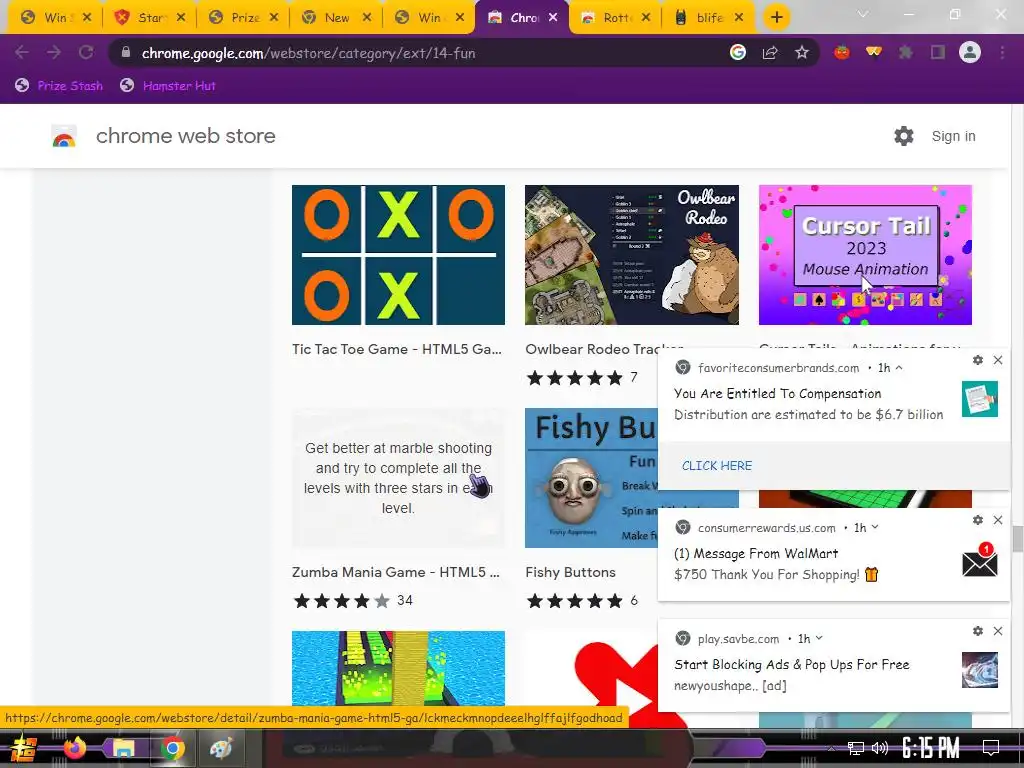
Task: Open the Tic Tac Toe game thumbnail
Action: [398, 255]
